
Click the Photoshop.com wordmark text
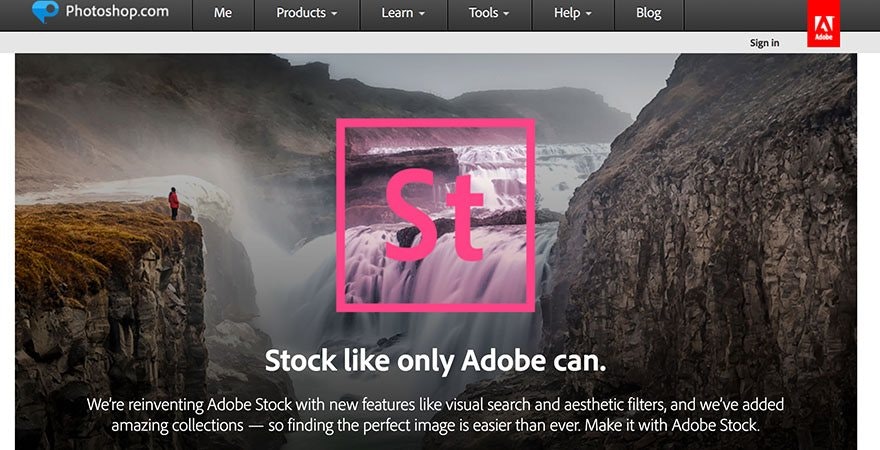[x=116, y=13]
